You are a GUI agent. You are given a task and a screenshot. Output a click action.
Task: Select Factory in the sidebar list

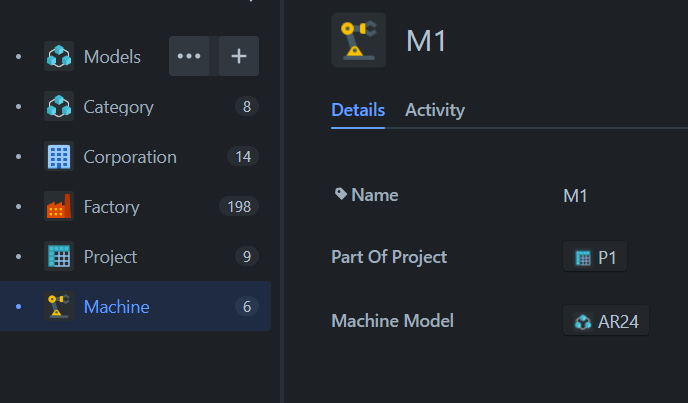tap(136, 206)
